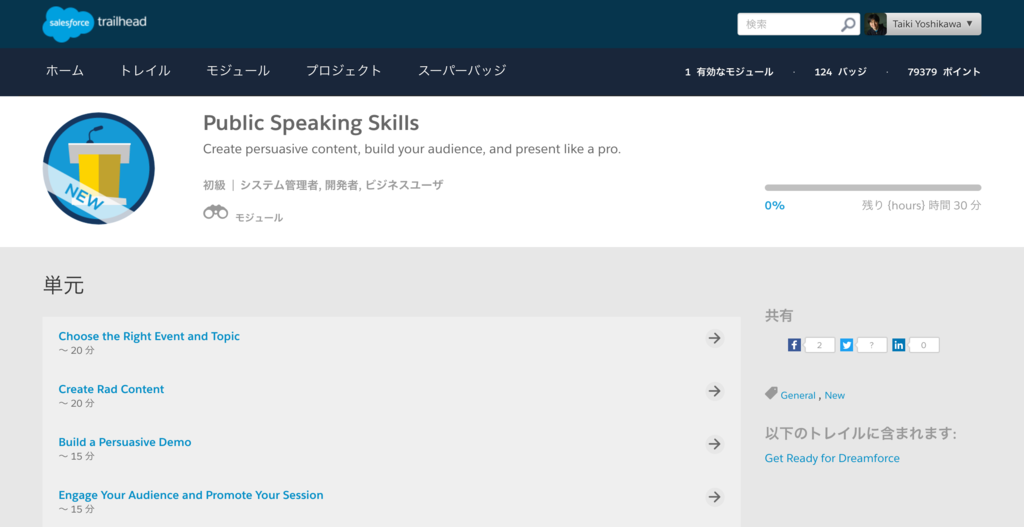
Task: Click the 単元 section heading
Action: click(63, 285)
